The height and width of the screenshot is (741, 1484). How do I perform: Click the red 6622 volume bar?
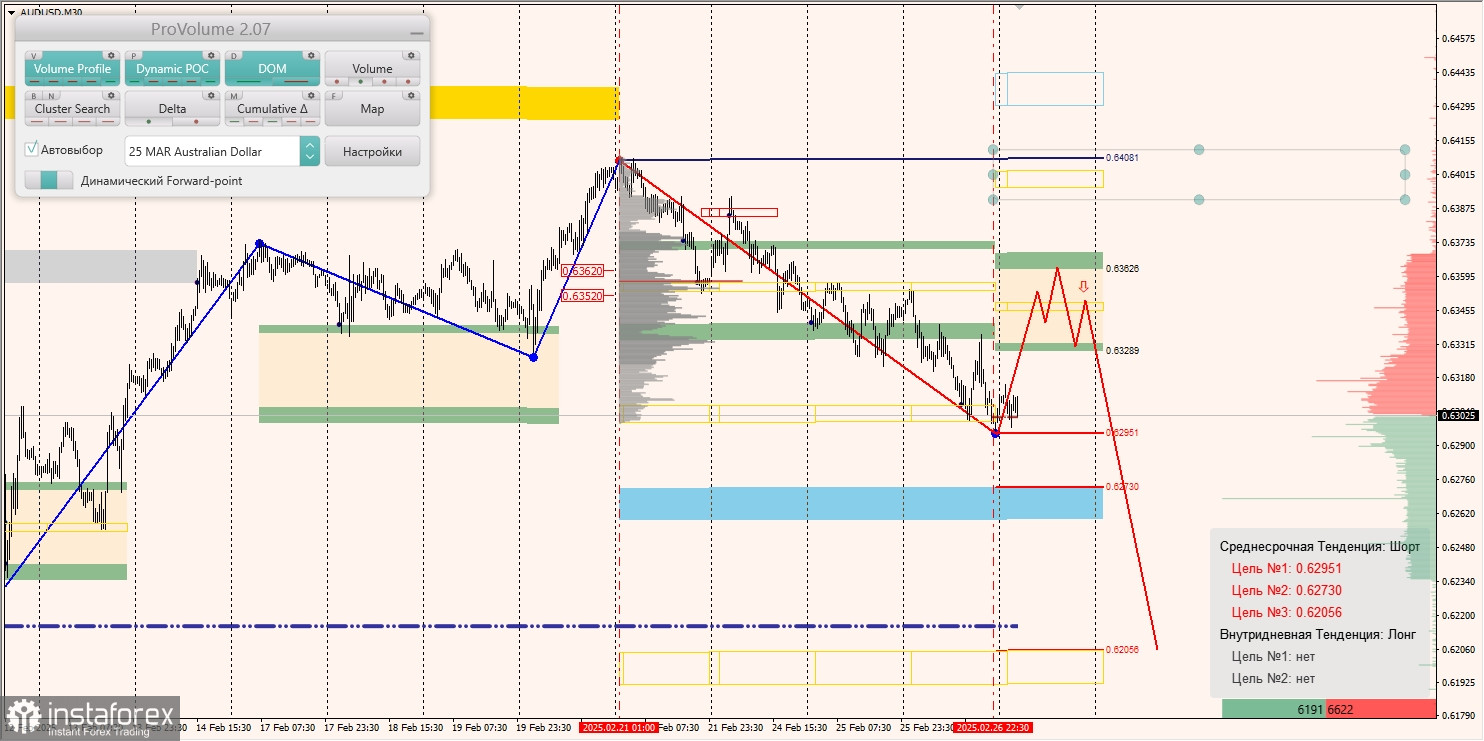tap(1381, 709)
